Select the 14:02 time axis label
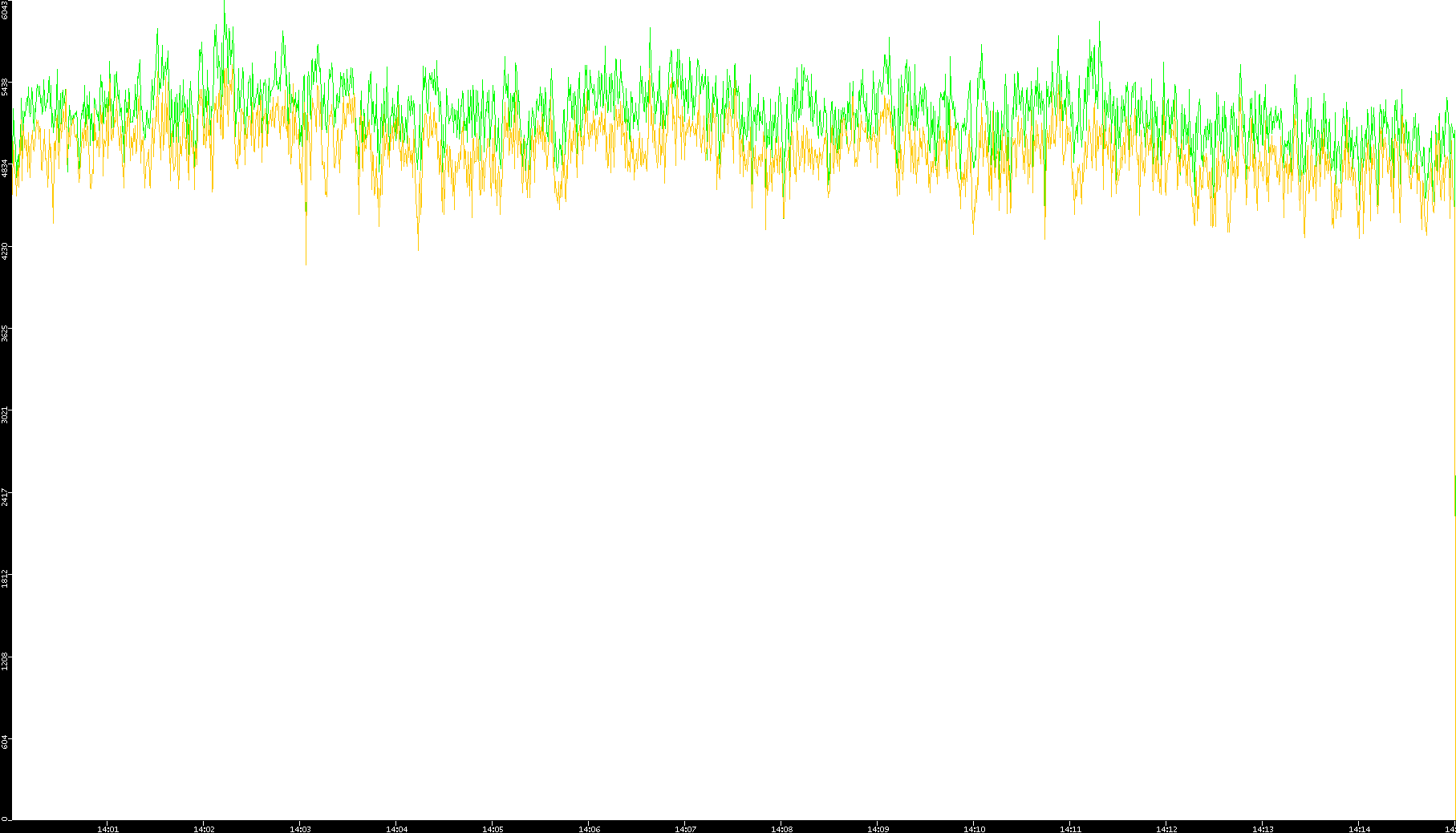This screenshot has width=1456, height=833. 204,829
